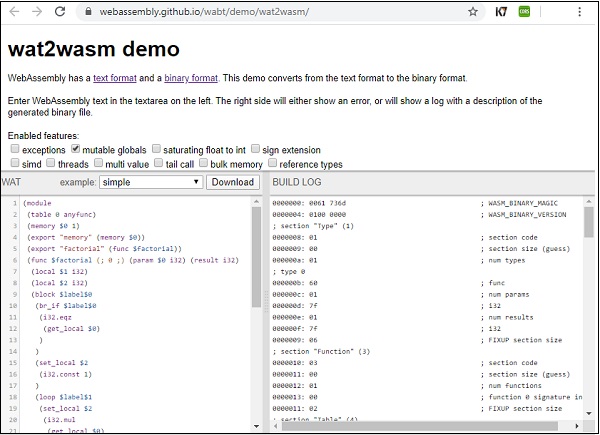Click the "(loop $label$1" code line
This screenshot has height=435, width=600.
(64, 397)
